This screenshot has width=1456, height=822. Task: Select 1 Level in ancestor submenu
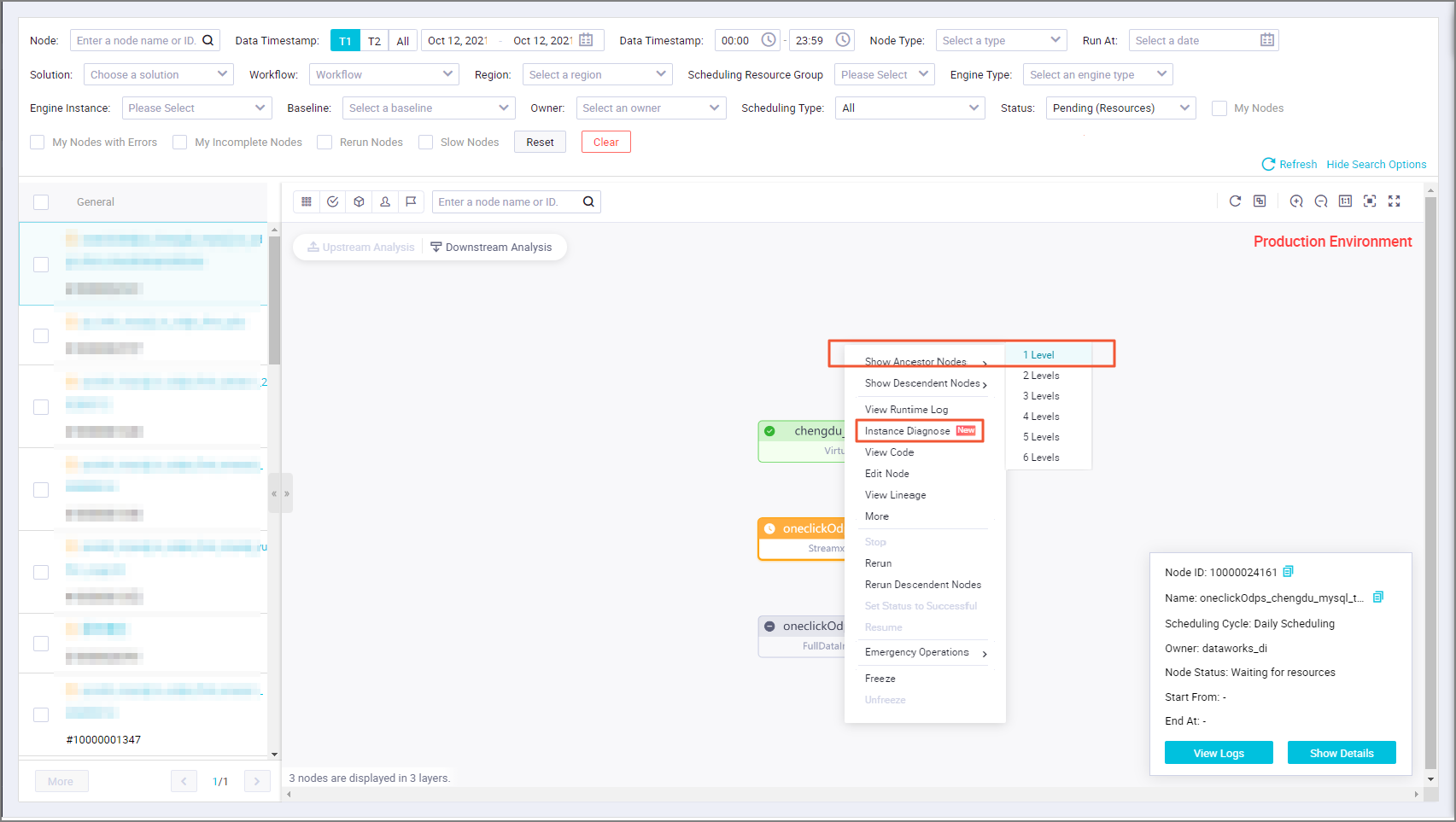(1038, 355)
